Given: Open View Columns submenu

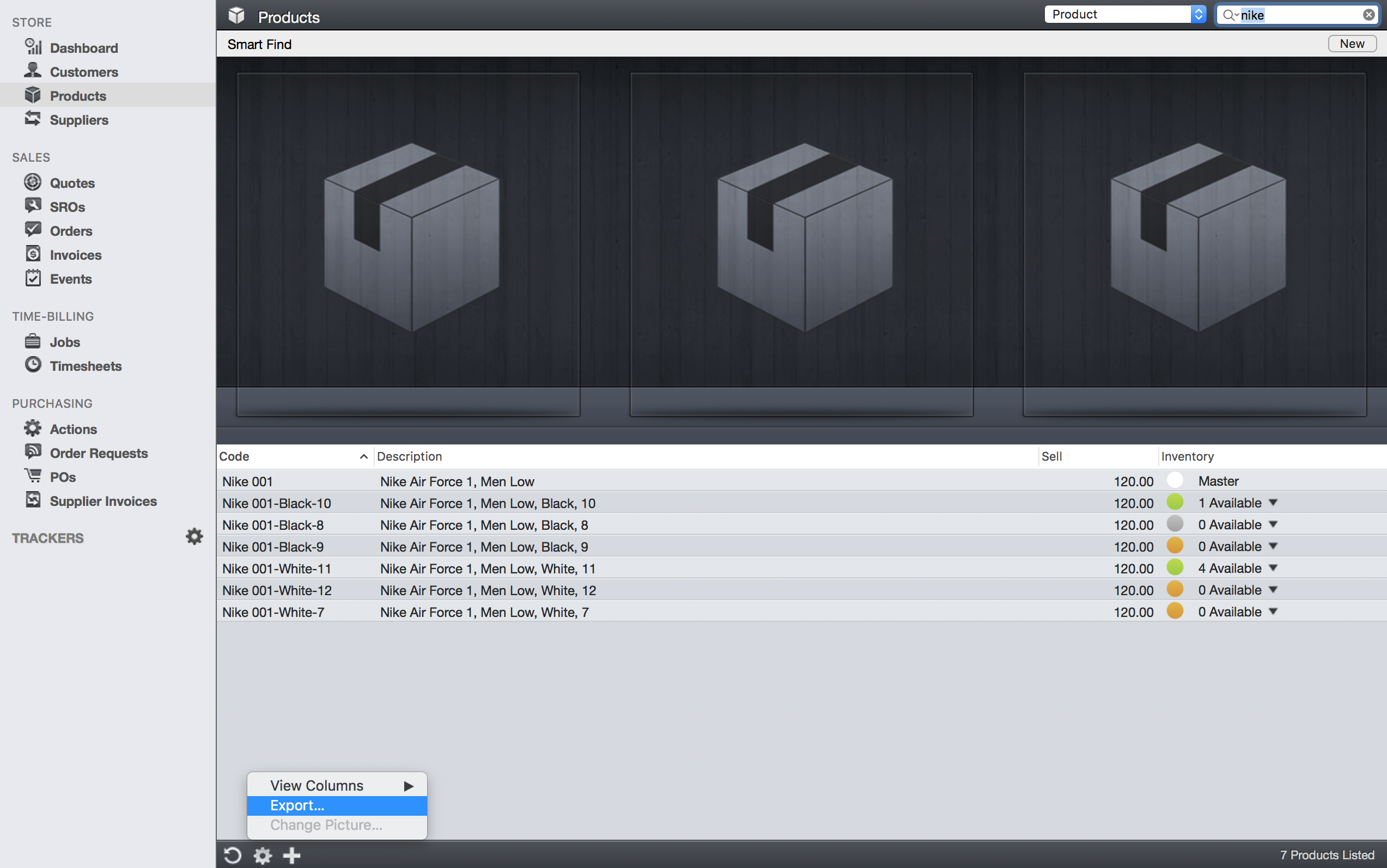Looking at the screenshot, I should [337, 785].
